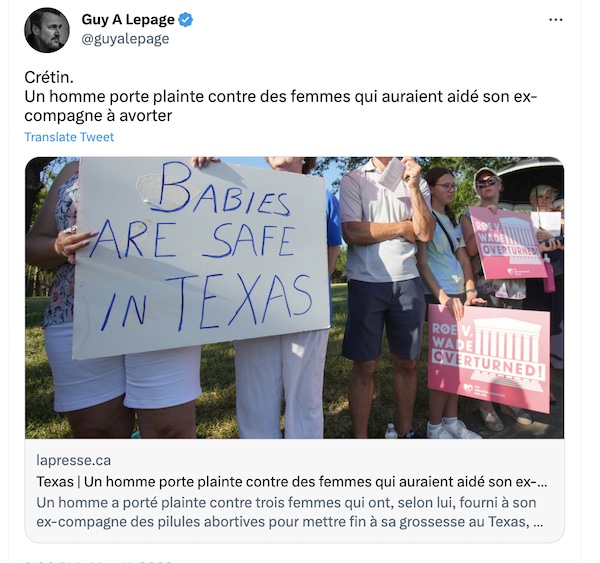The image size is (600, 563).
Task: Click the hand with long nails holding the sign
Action: [x=73, y=242]
